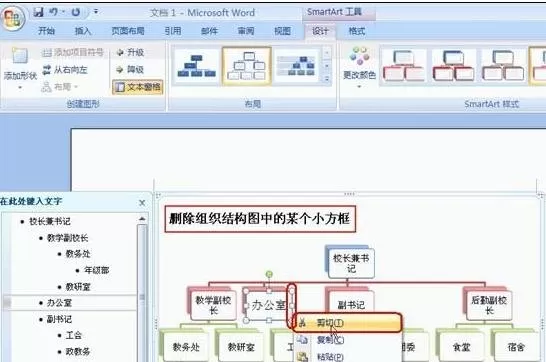Choose the first blue hierarchy layout thumbnail
Viewport: 546px width, 362px height.
click(x=197, y=66)
